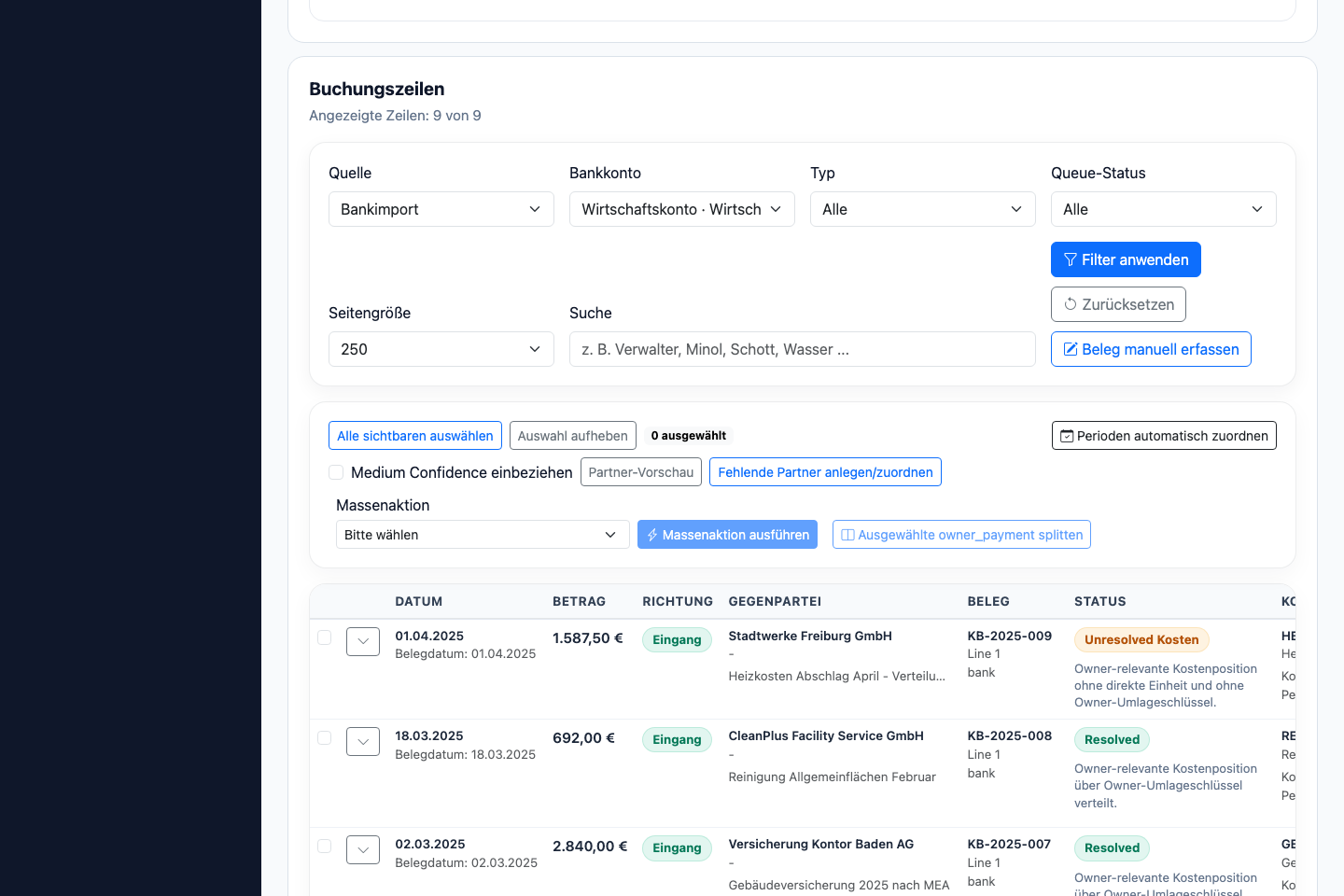Enable Medium Confidence einbeziehen checkbox
This screenshot has height=896, width=1344.
(x=336, y=472)
